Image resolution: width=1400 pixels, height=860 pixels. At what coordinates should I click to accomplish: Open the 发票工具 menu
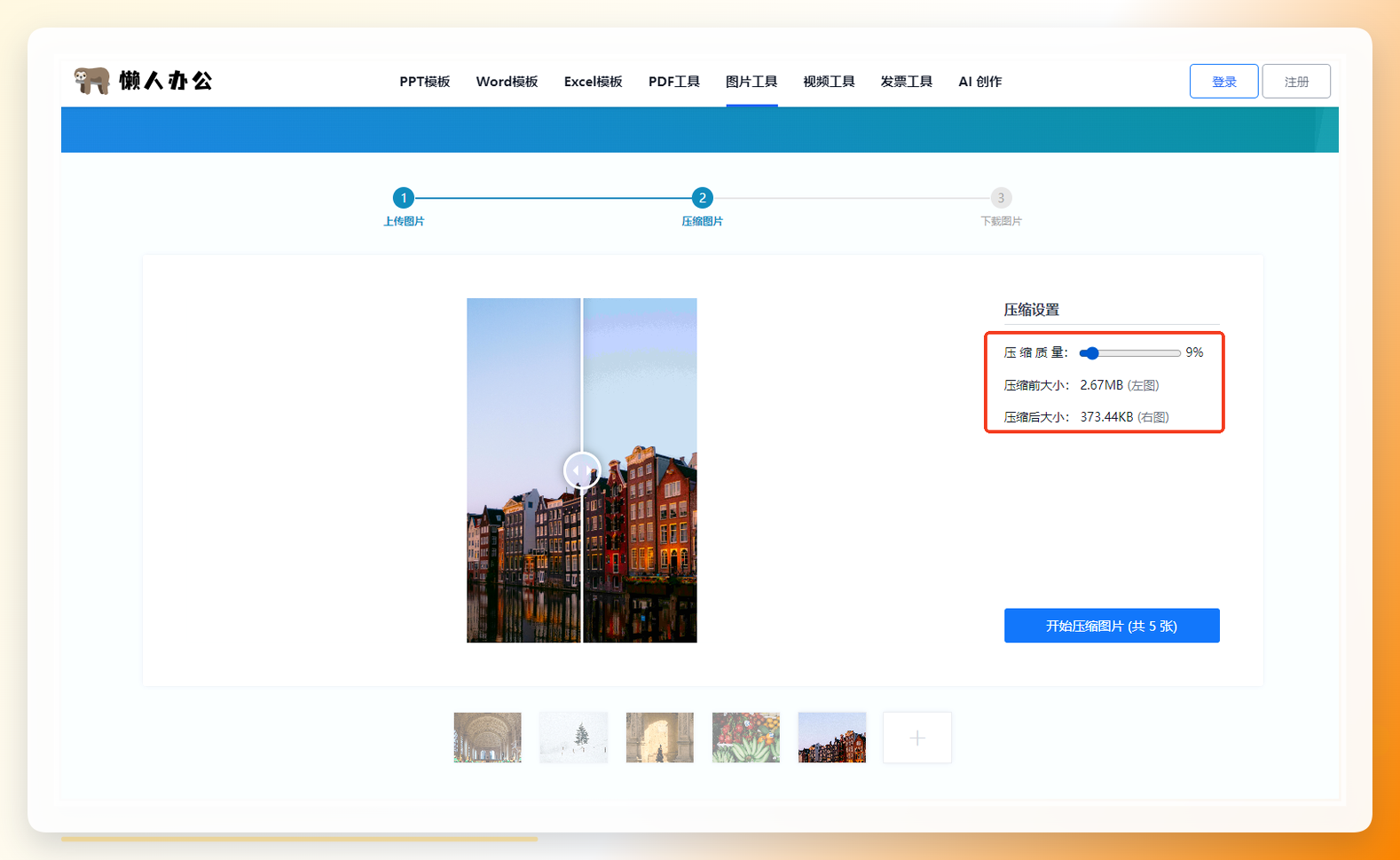(x=906, y=82)
